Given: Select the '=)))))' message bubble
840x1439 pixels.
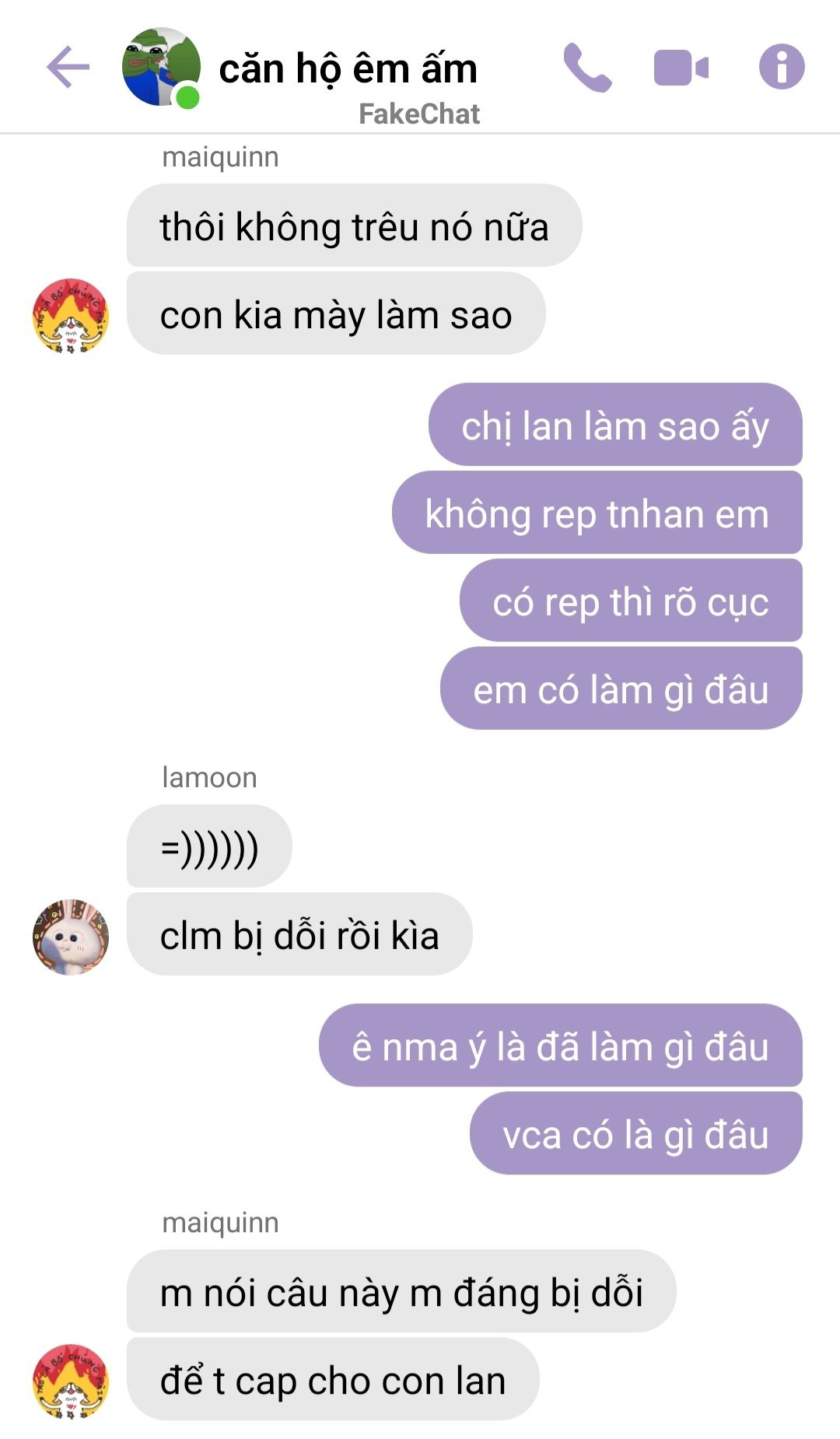Looking at the screenshot, I should tap(209, 846).
